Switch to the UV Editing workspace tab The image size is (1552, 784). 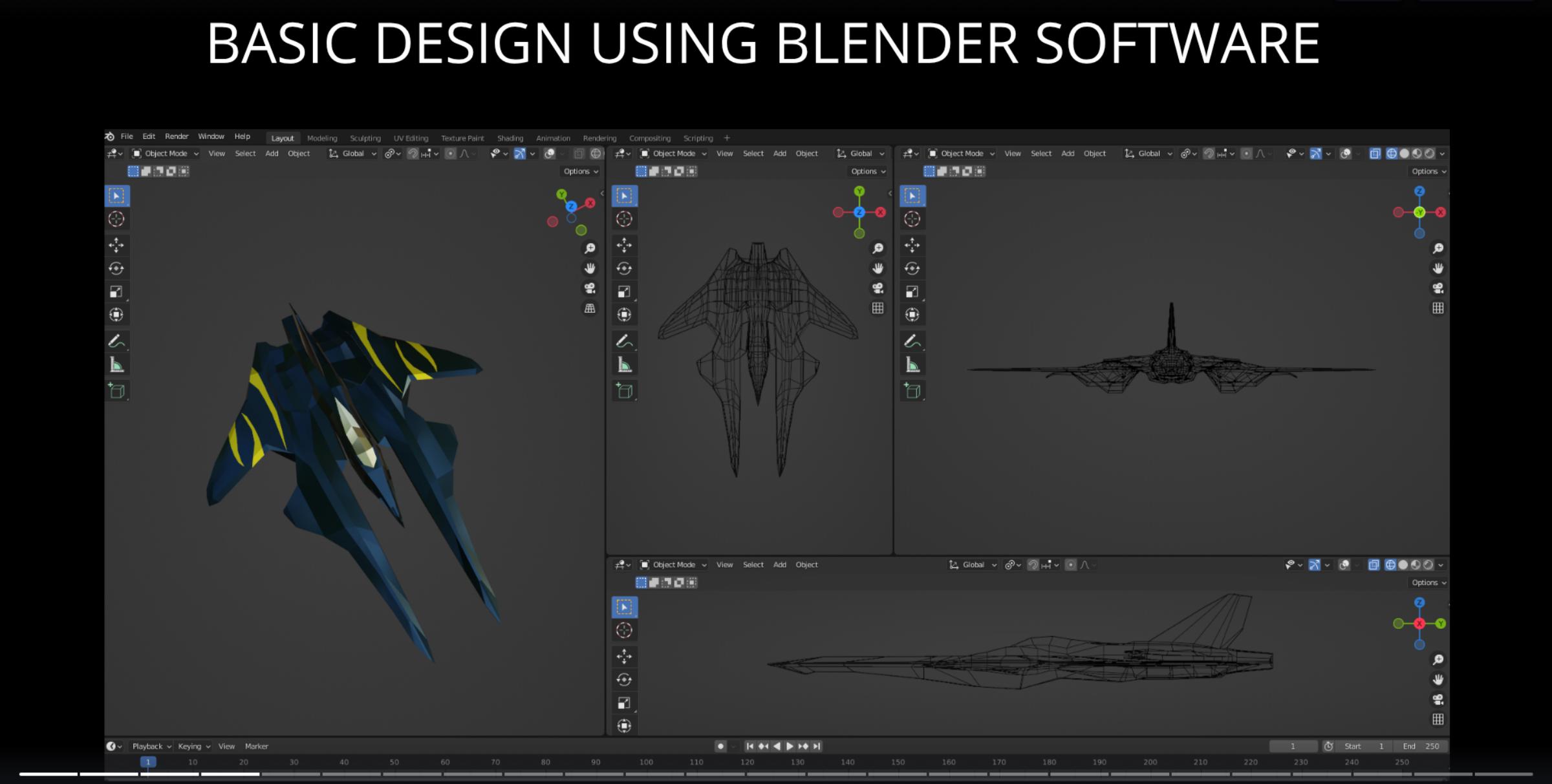pyautogui.click(x=411, y=138)
